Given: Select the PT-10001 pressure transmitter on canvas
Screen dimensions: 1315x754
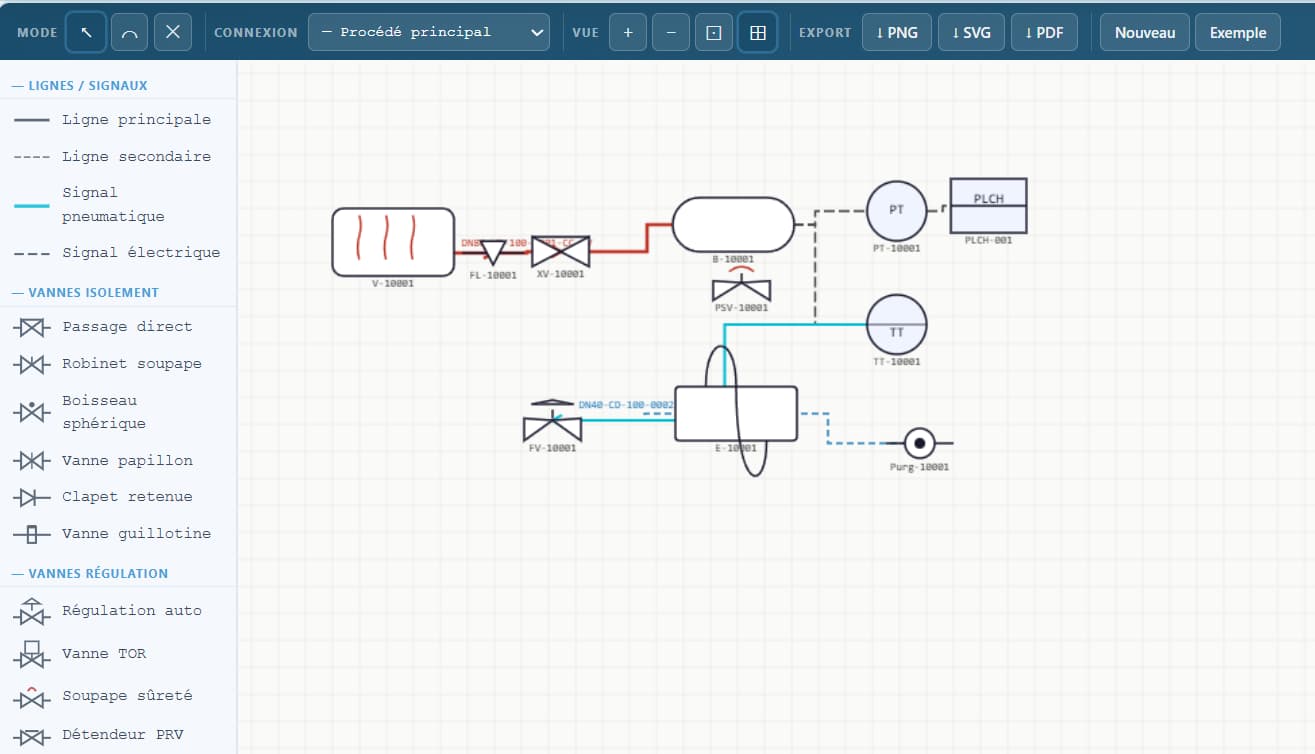Looking at the screenshot, I should [896, 211].
